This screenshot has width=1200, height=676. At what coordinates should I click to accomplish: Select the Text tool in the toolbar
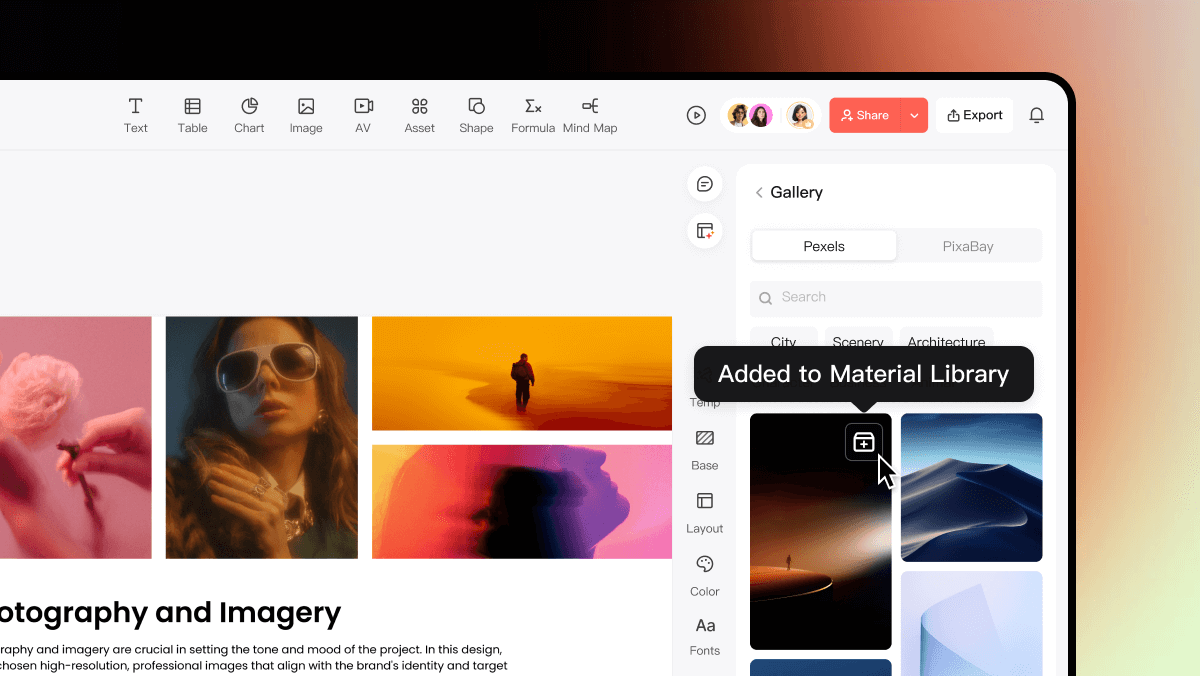(x=135, y=115)
